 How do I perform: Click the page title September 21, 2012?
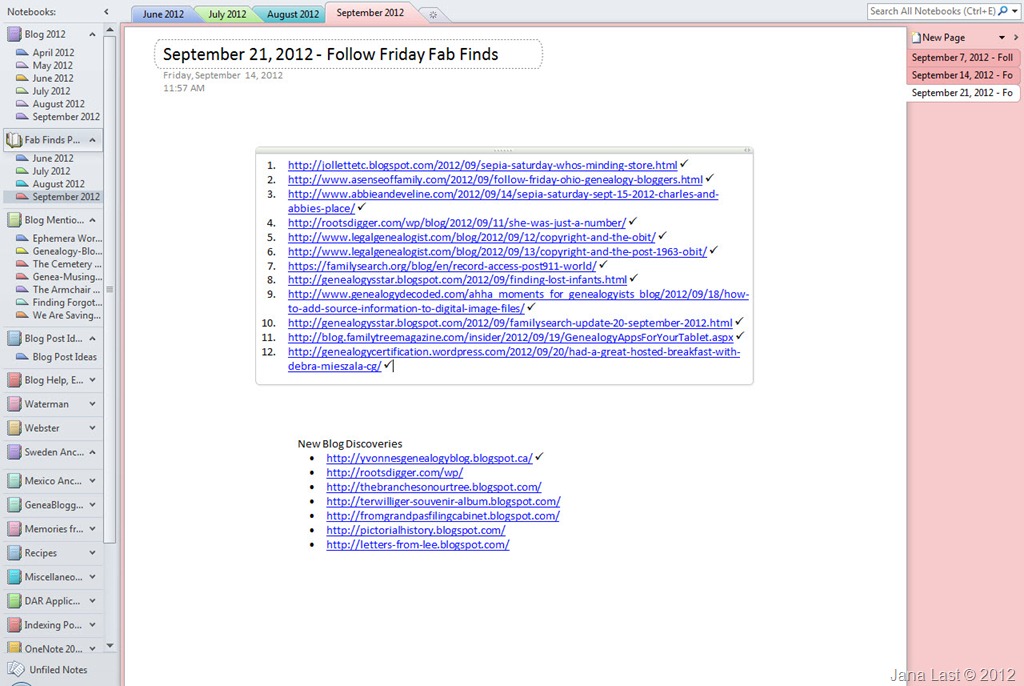[330, 54]
